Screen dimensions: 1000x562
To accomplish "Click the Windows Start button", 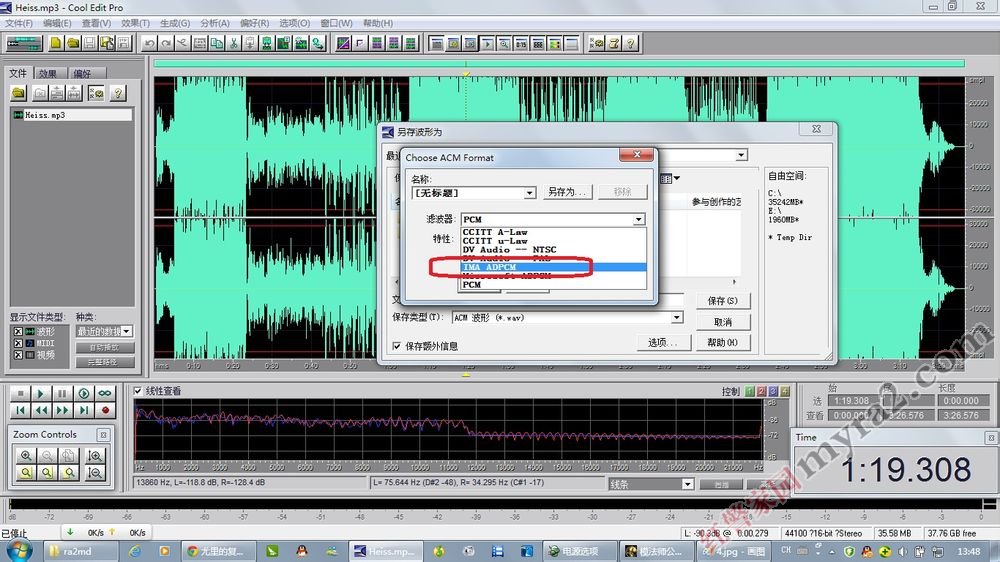I will [x=18, y=551].
